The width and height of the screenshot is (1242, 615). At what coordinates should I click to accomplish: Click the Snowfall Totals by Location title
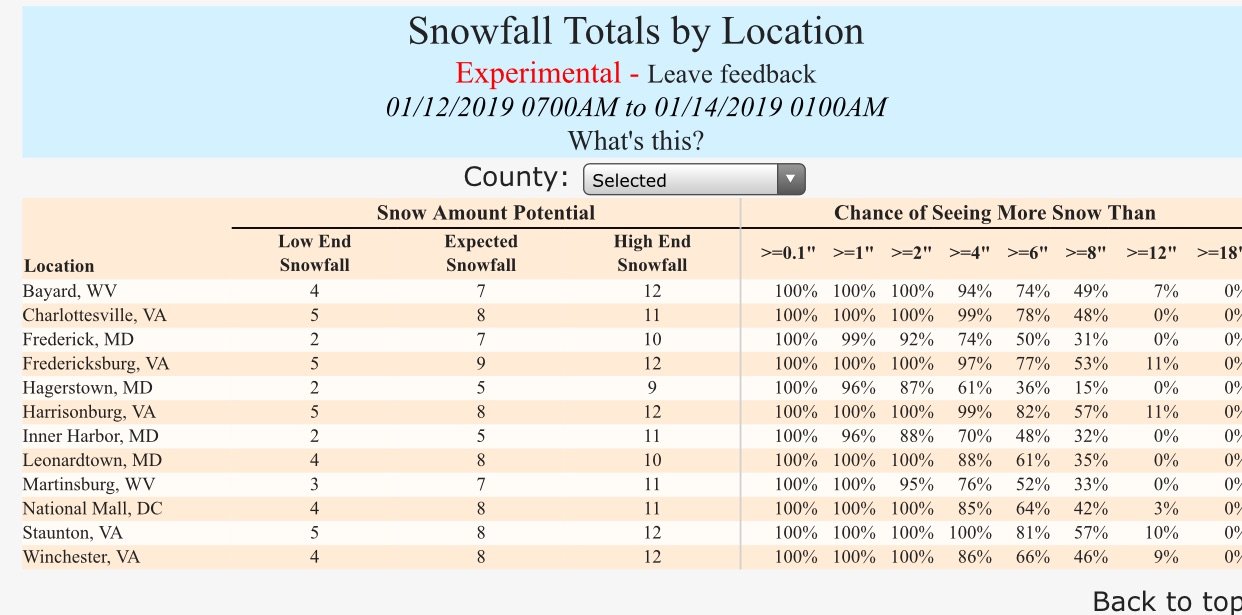[x=635, y=31]
